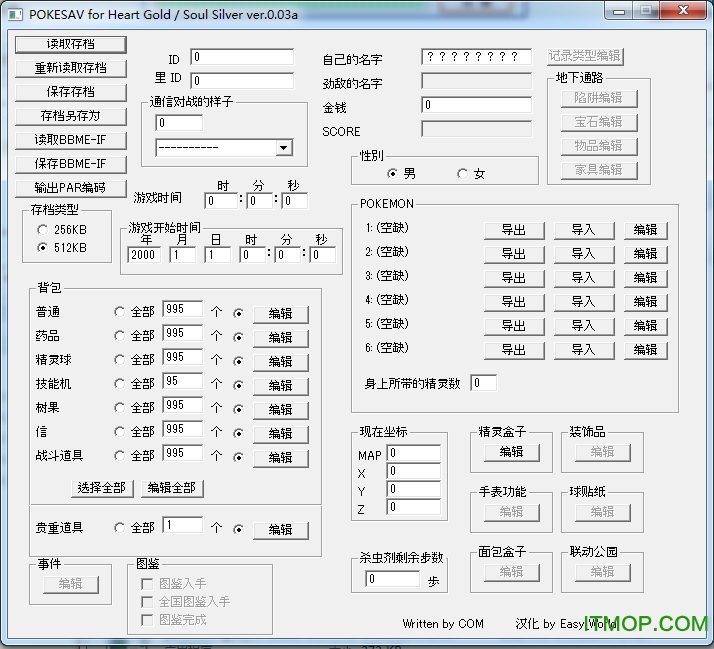Click the 保存BBME-IF button

pyautogui.click(x=71, y=164)
